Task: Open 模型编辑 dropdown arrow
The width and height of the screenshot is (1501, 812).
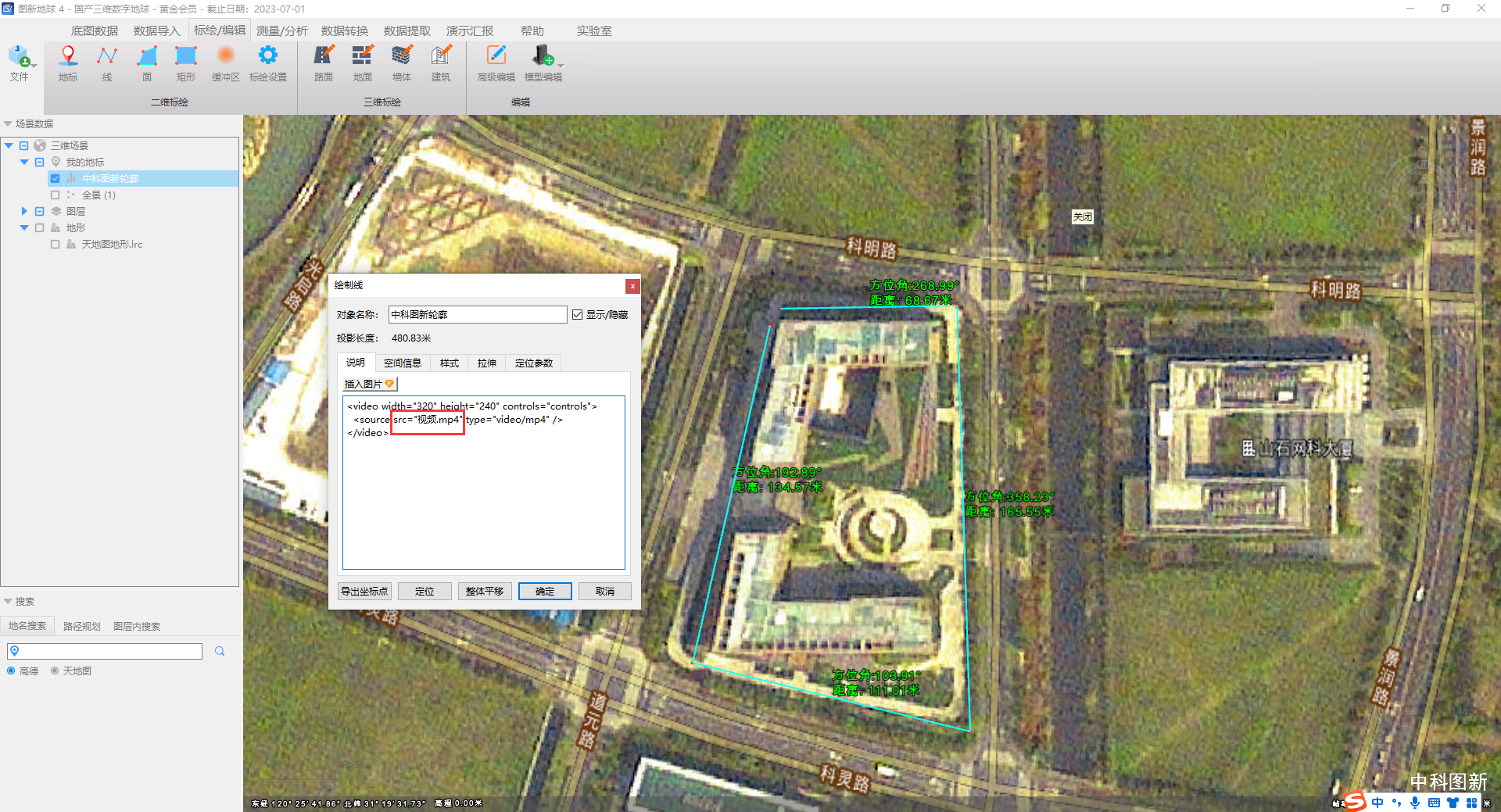Action: (561, 66)
